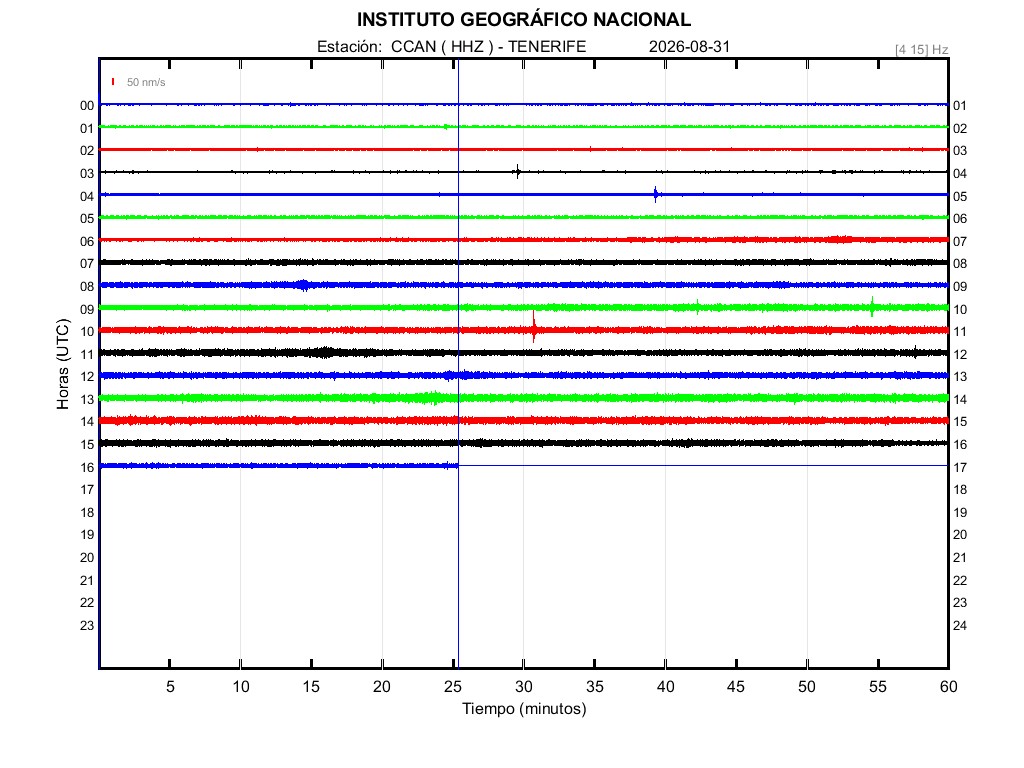This screenshot has height=768, width=1024.
Task: Click the end of the current blue trace at hour 16
Action: 456,466
